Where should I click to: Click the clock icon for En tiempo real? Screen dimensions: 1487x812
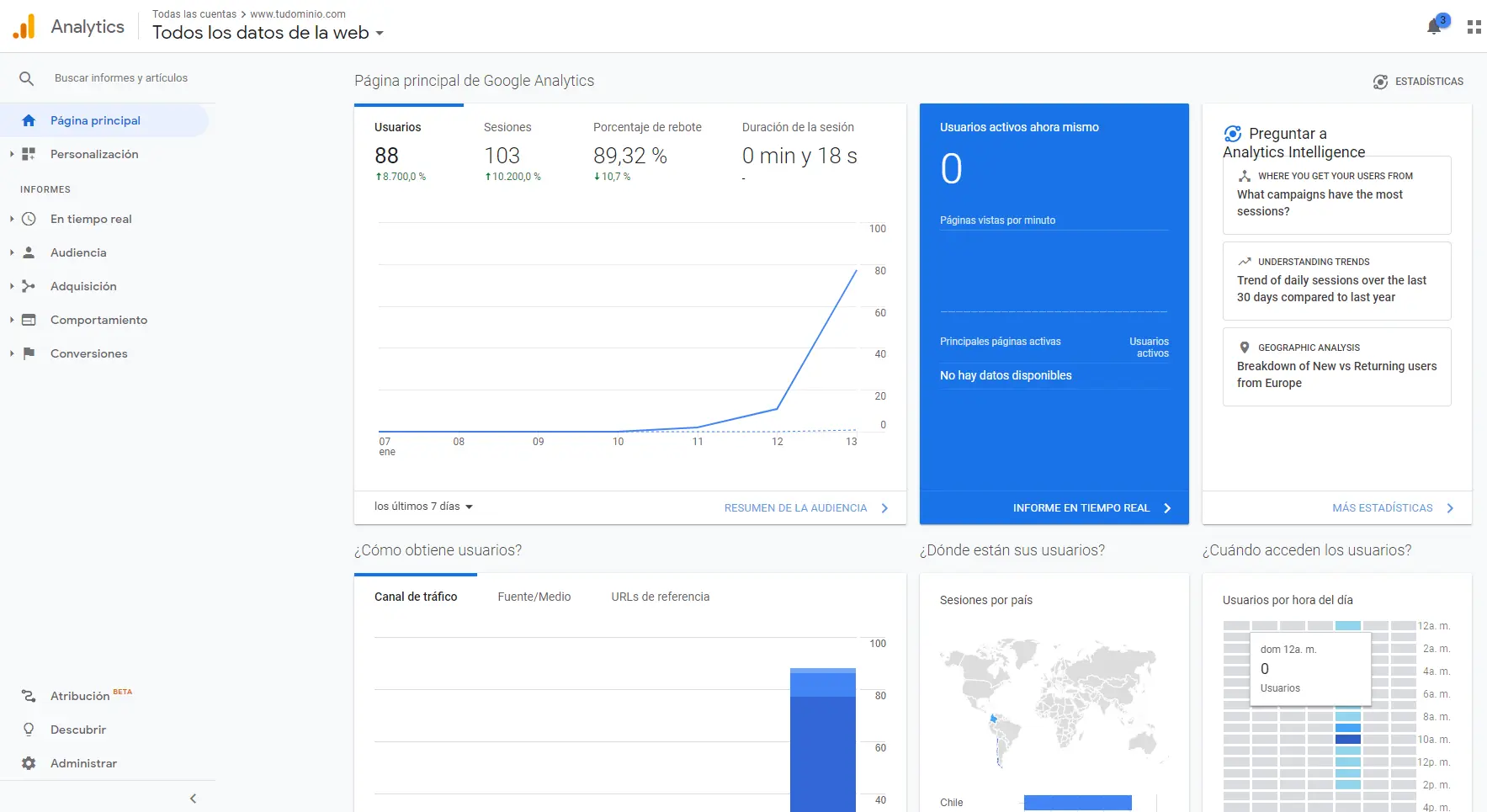point(29,219)
